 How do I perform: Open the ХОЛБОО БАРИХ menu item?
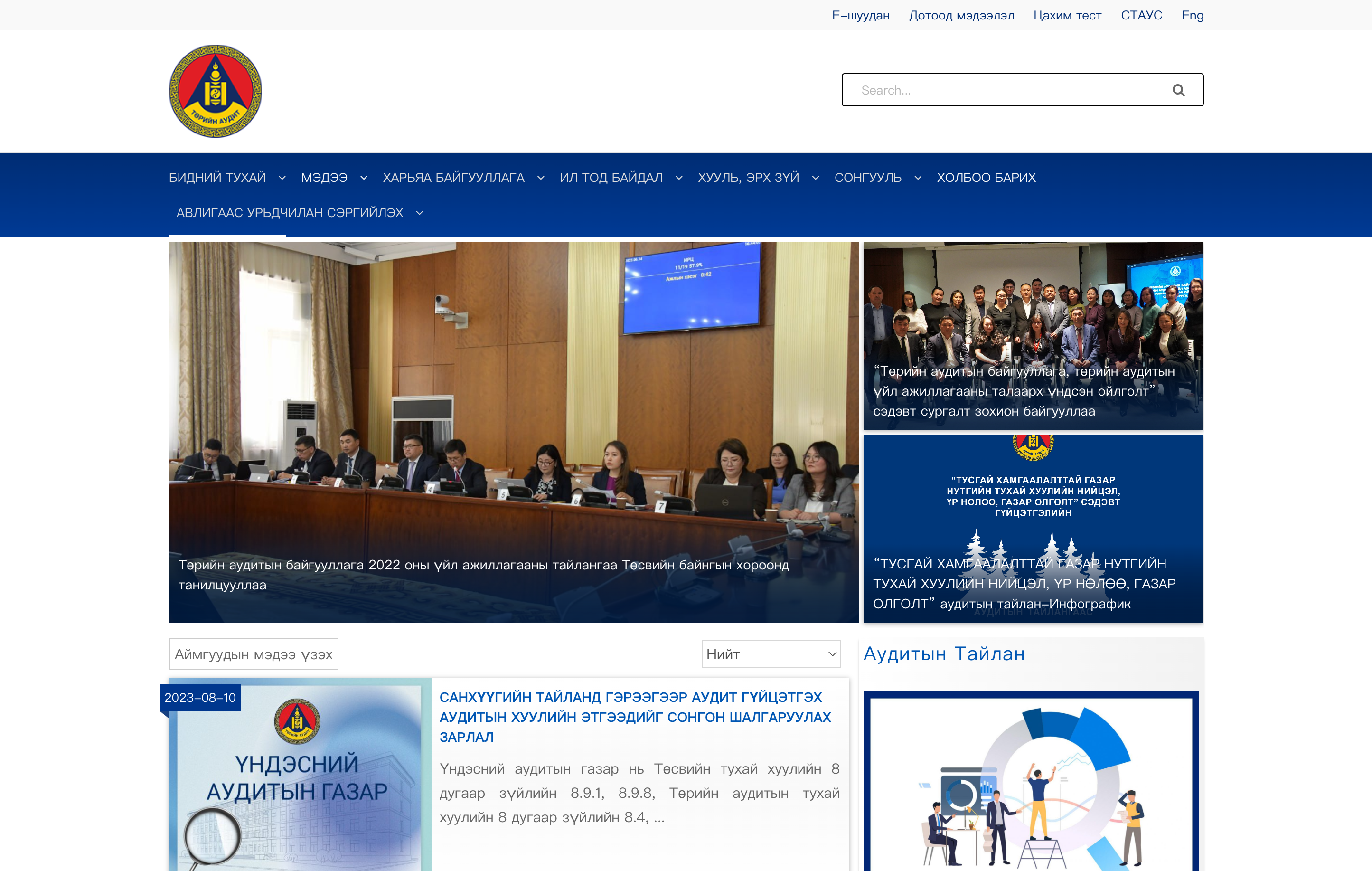[x=986, y=178]
